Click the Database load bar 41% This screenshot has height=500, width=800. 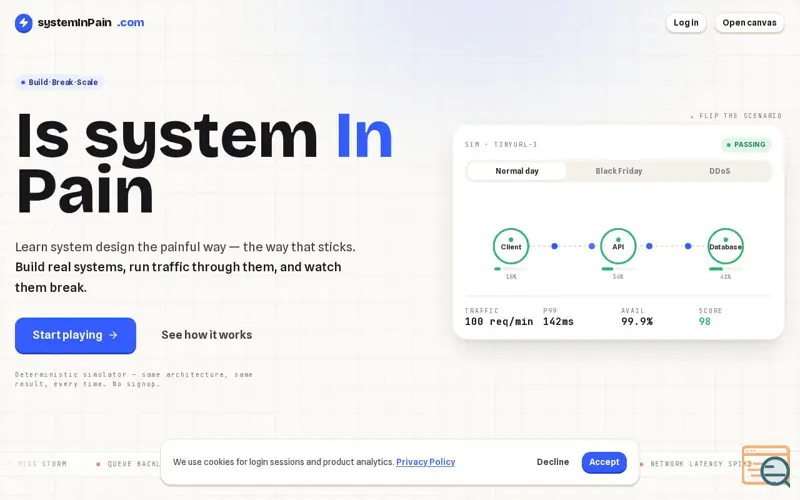[725, 269]
